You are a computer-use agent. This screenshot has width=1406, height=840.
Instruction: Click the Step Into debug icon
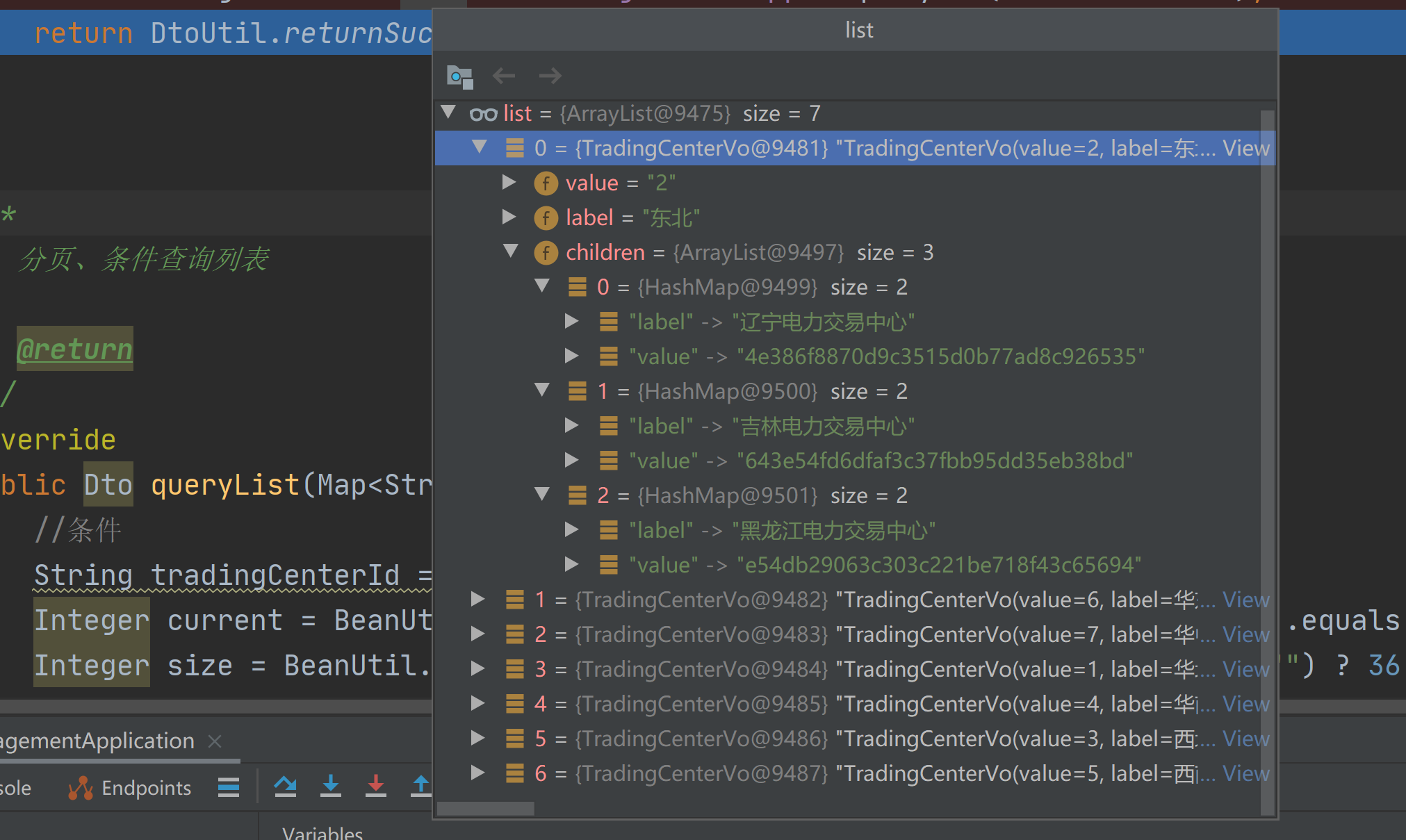click(x=331, y=786)
